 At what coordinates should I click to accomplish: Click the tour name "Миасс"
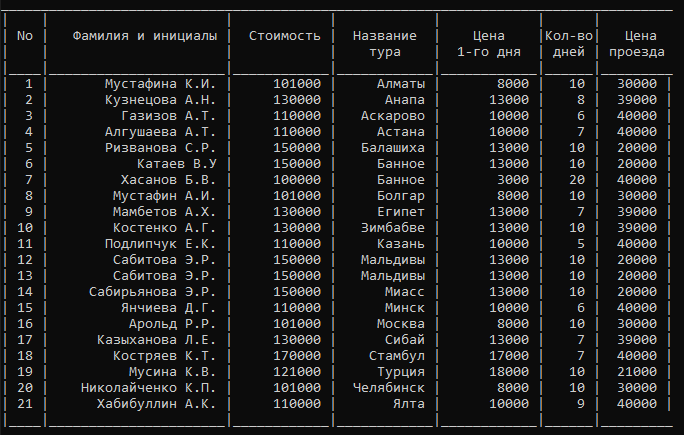[405, 292]
